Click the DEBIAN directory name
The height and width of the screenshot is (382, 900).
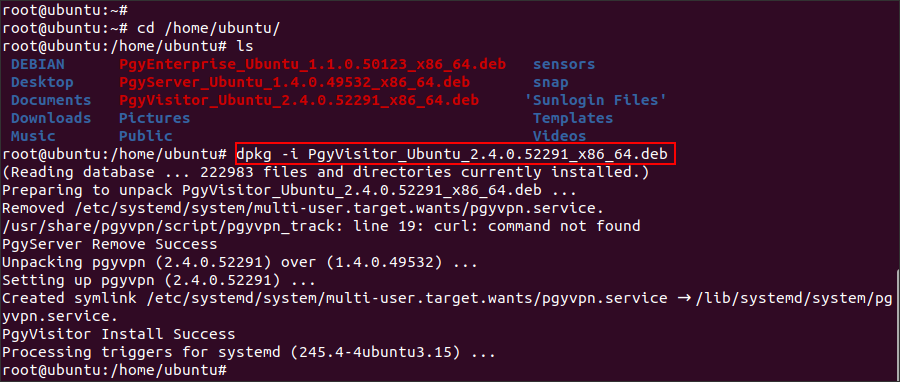(x=38, y=64)
